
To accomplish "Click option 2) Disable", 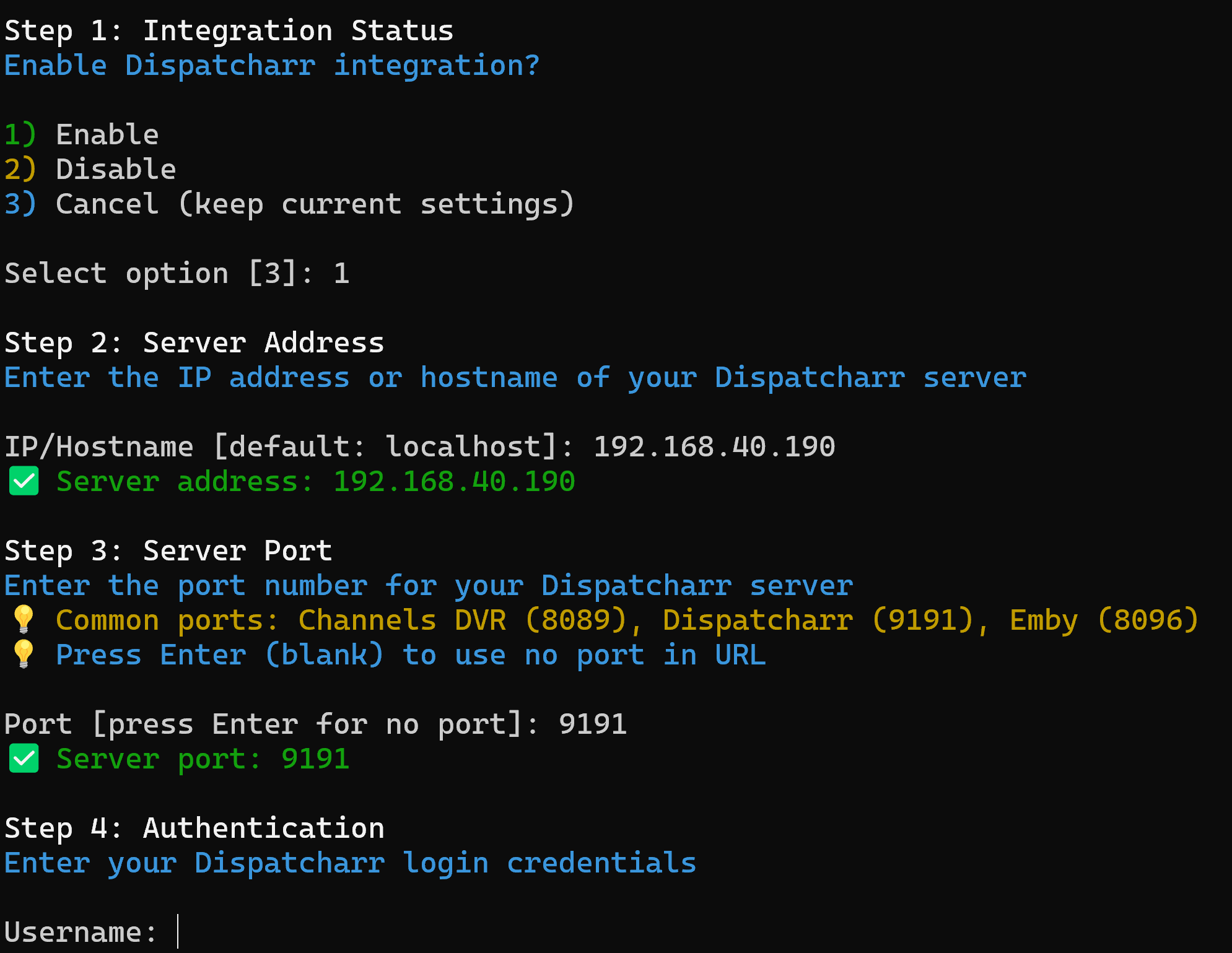I will 90,169.
